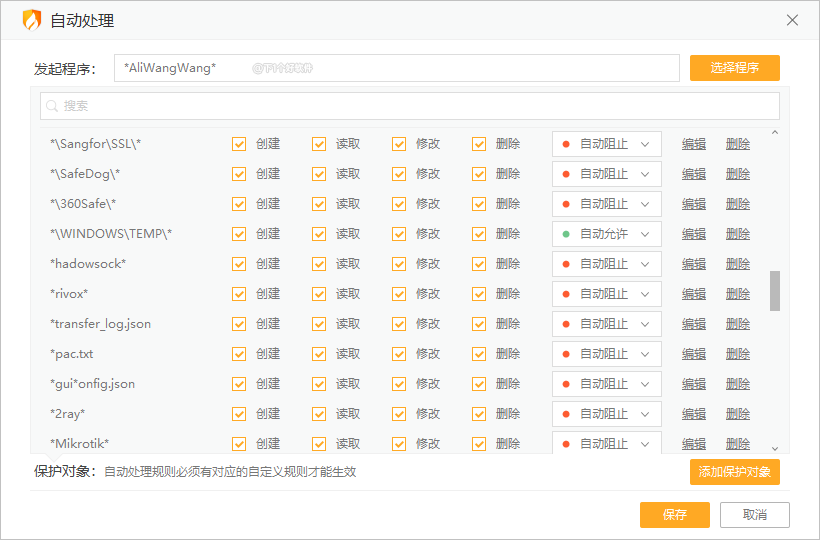Click the 添加保护对象 button
This screenshot has width=820, height=540.
point(734,472)
